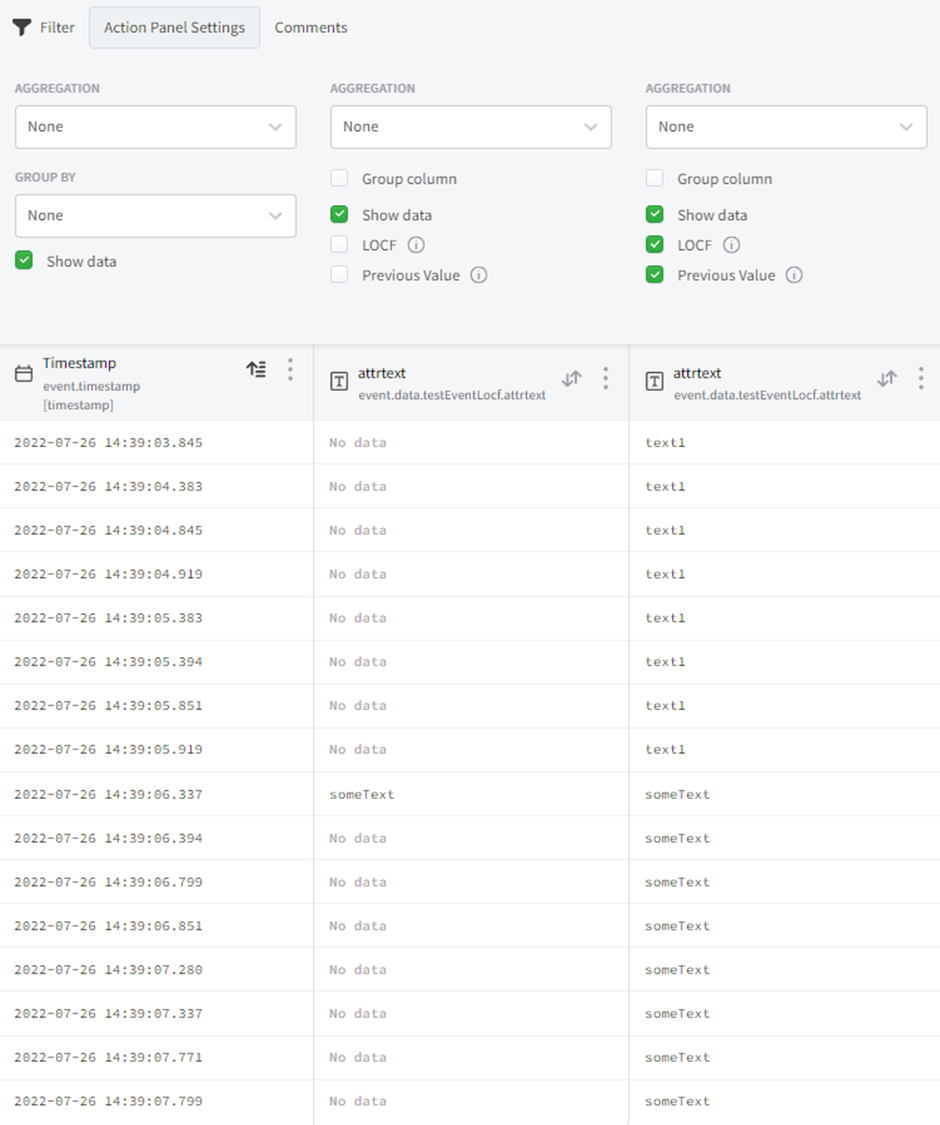Image resolution: width=940 pixels, height=1125 pixels.
Task: Open the middle attrtext column kebab menu
Action: [x=605, y=378]
